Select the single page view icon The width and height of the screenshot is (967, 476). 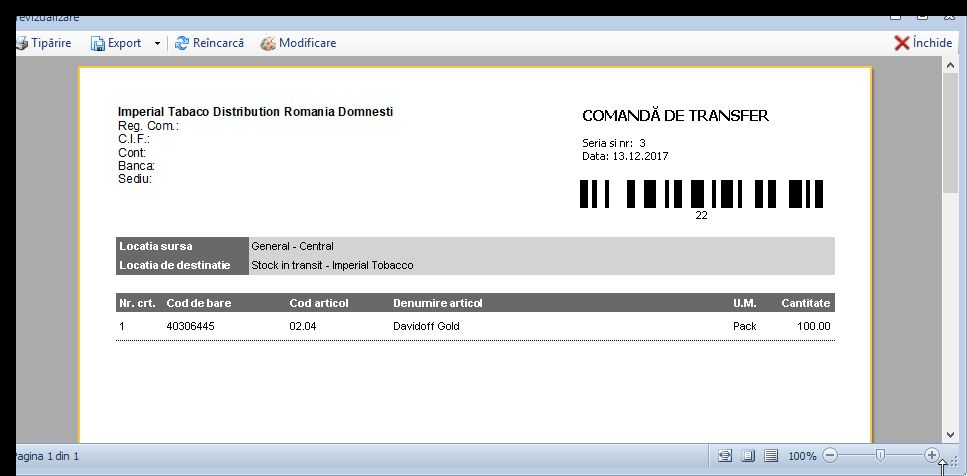click(747, 456)
